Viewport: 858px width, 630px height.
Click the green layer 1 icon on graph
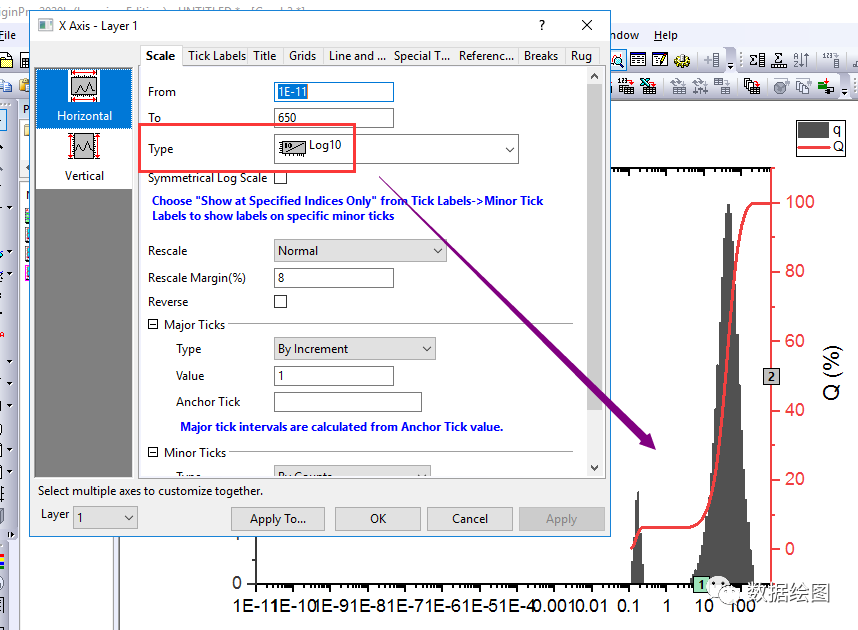tap(701, 585)
